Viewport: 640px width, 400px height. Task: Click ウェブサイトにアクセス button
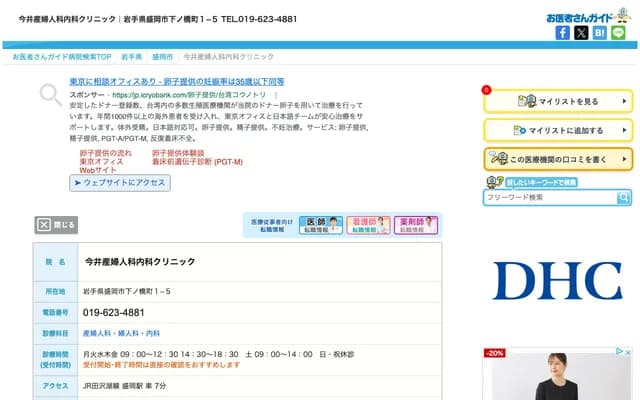[x=120, y=183]
